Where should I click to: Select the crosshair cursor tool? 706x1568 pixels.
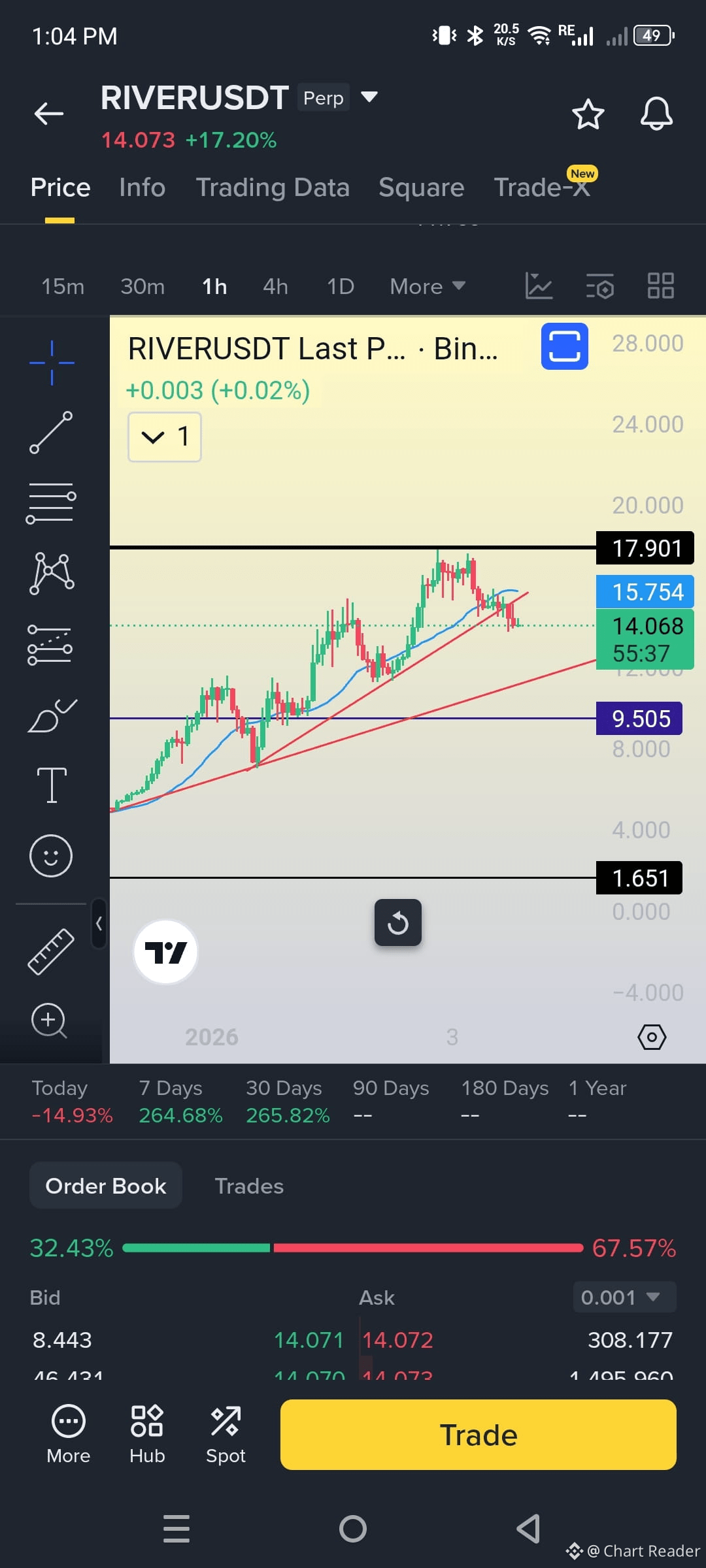[52, 363]
